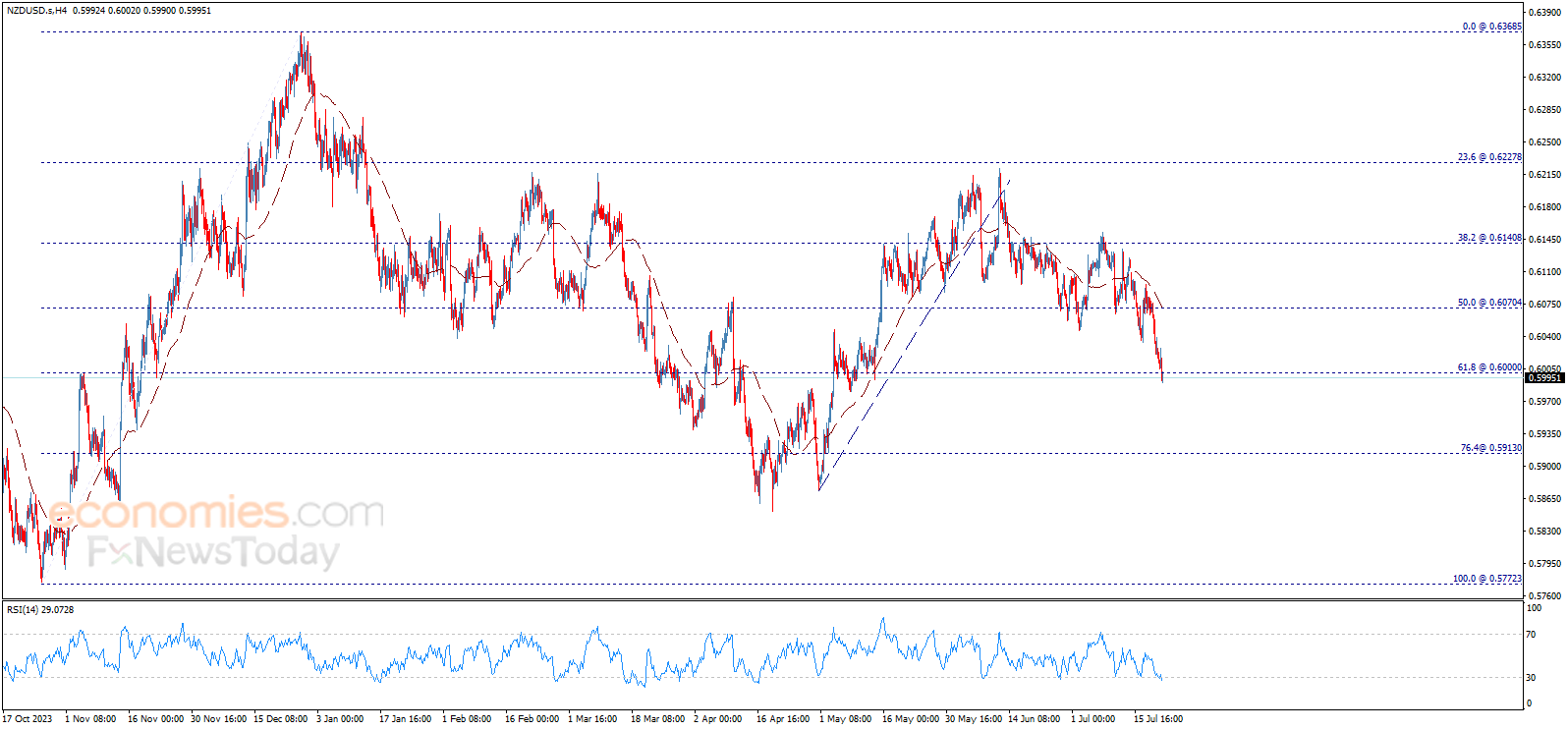Click the 2 Apr 00:00 date label
1568x730 pixels.
tap(717, 719)
